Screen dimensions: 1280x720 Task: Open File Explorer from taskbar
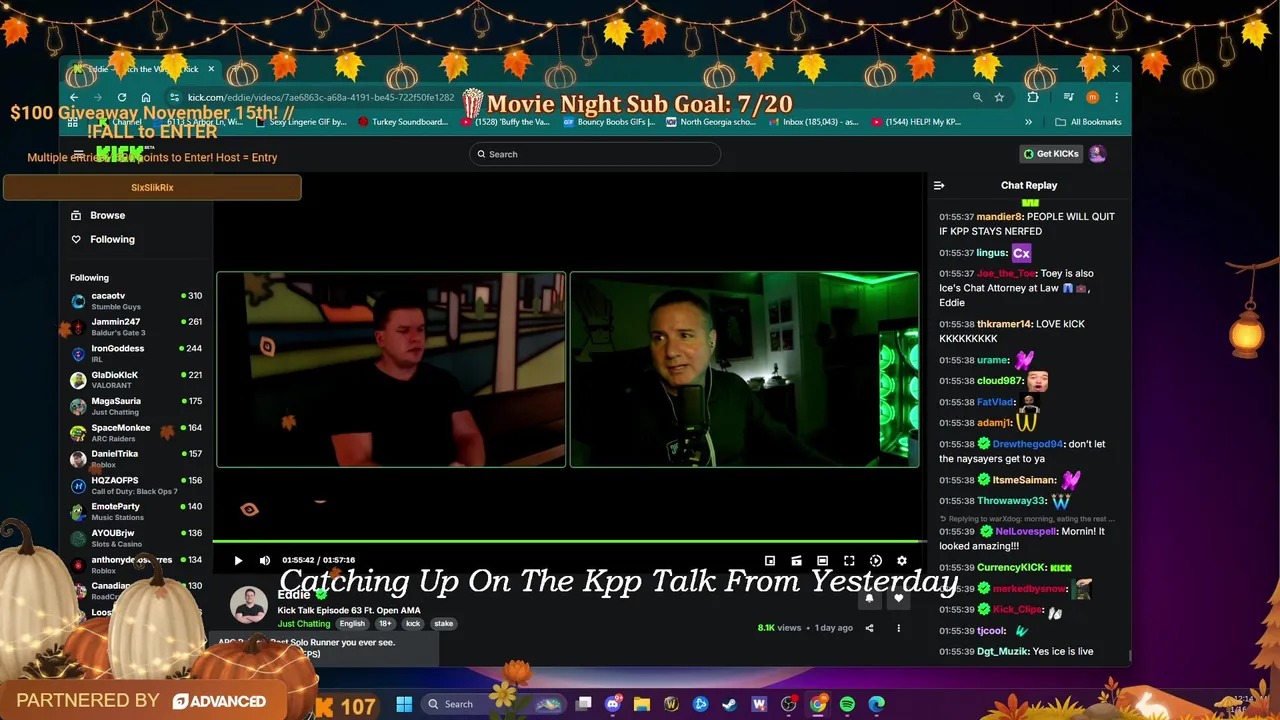642,704
